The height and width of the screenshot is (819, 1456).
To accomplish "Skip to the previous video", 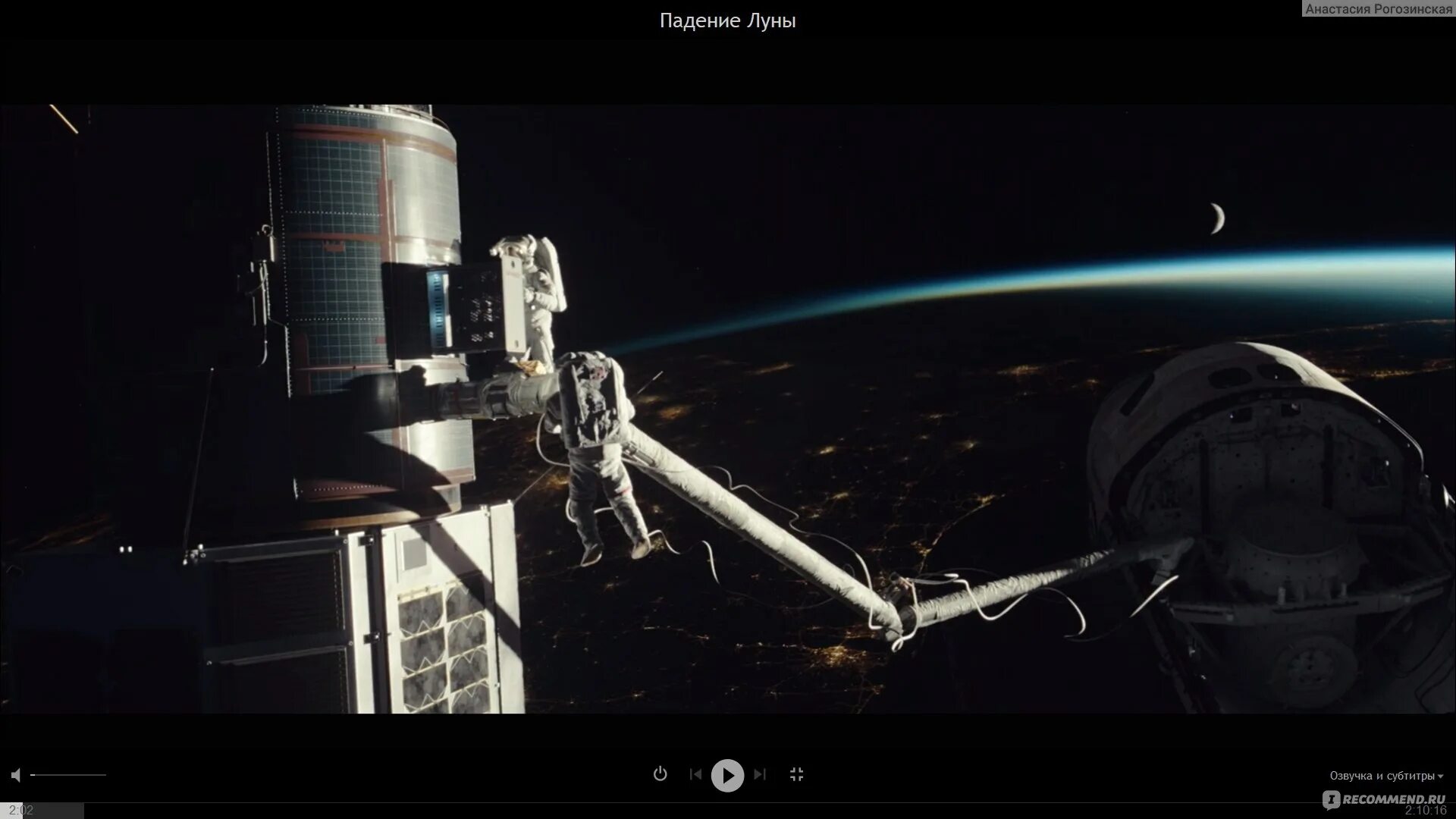I will click(695, 774).
